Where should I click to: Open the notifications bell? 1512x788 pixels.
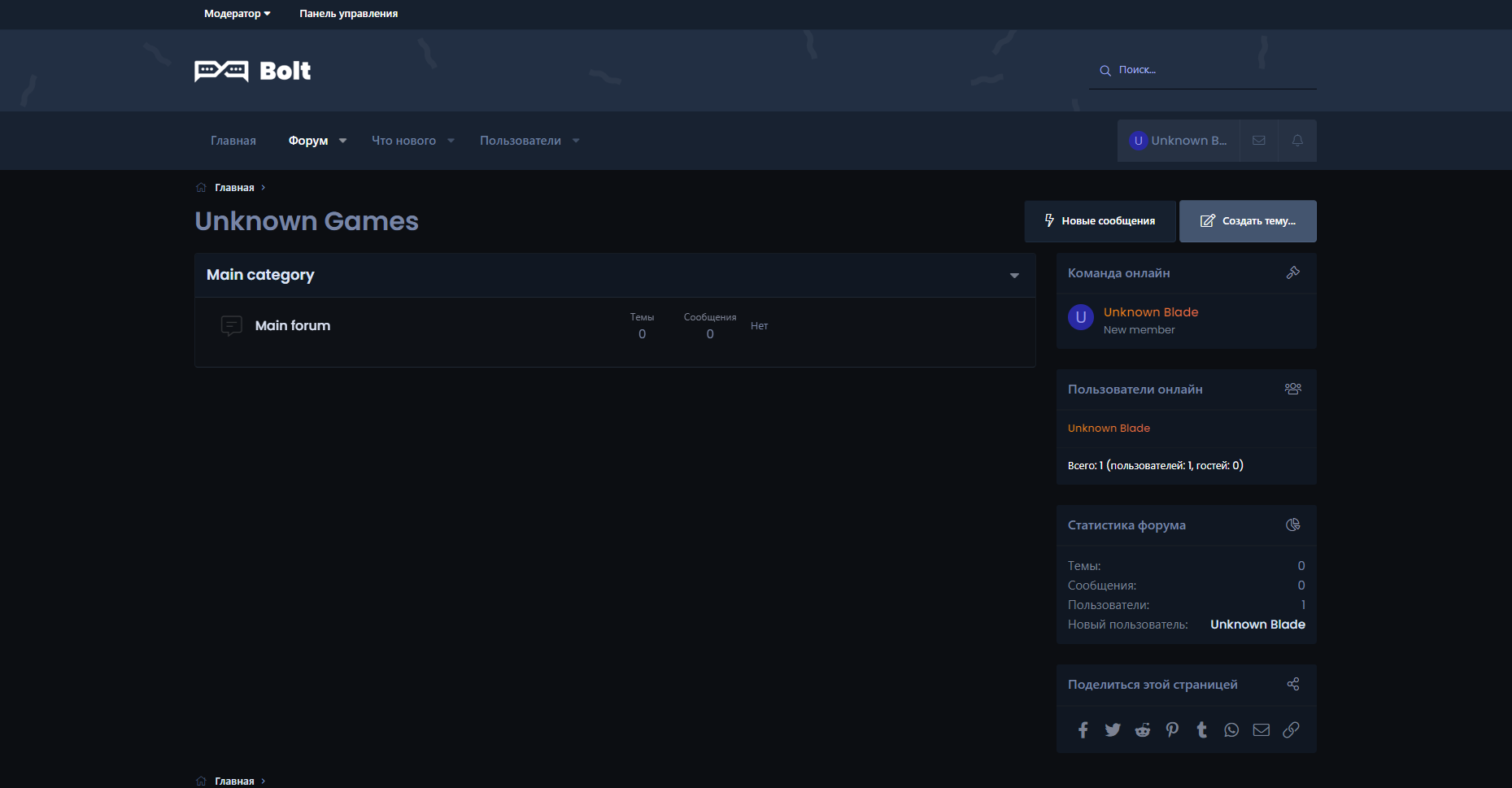click(x=1297, y=141)
